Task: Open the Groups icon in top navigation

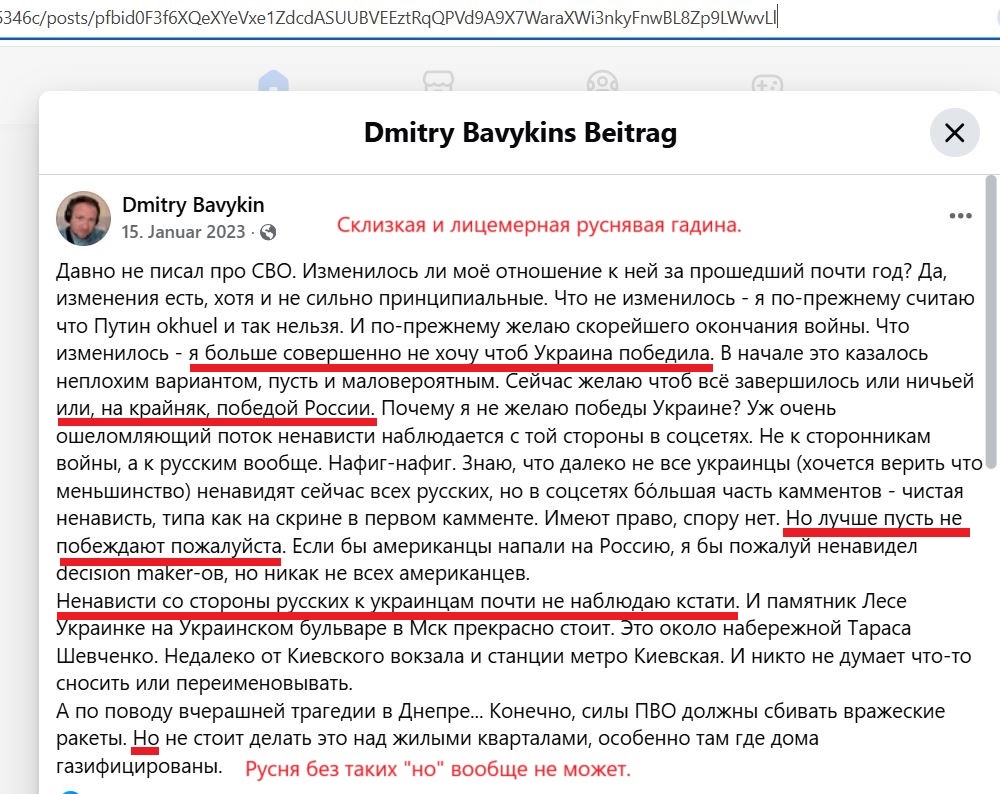Action: click(603, 82)
